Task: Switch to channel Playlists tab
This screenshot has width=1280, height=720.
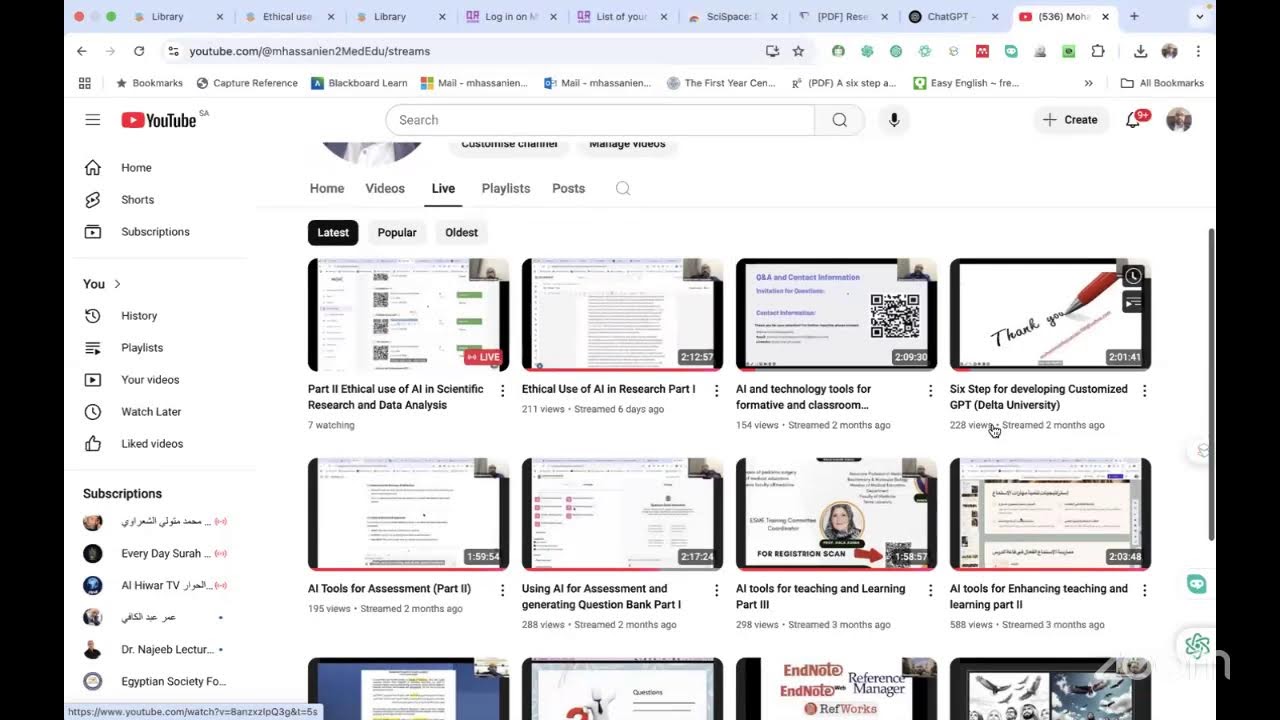Action: (x=506, y=188)
